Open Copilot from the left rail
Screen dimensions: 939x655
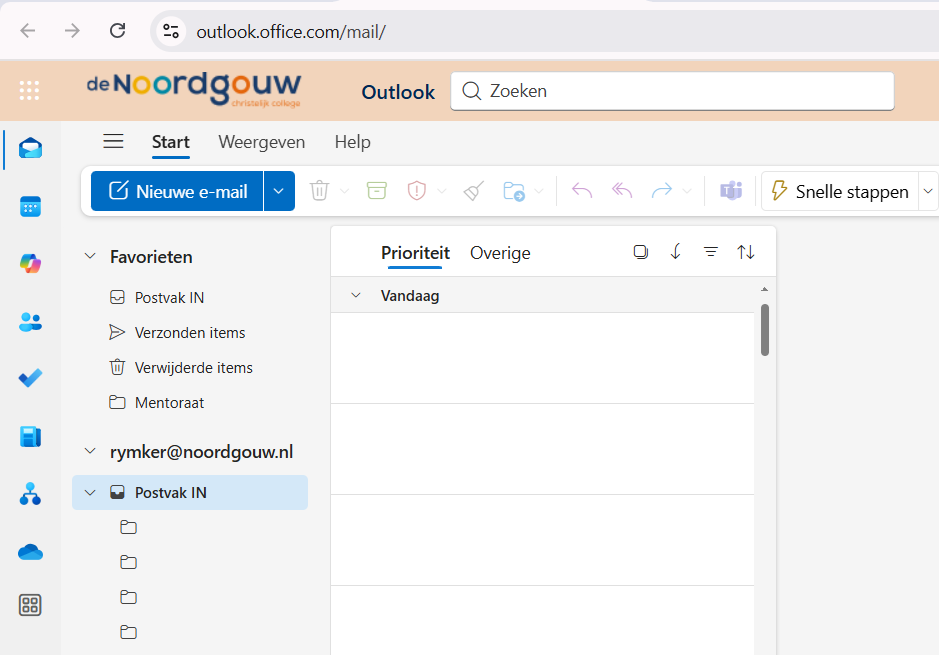tap(30, 264)
